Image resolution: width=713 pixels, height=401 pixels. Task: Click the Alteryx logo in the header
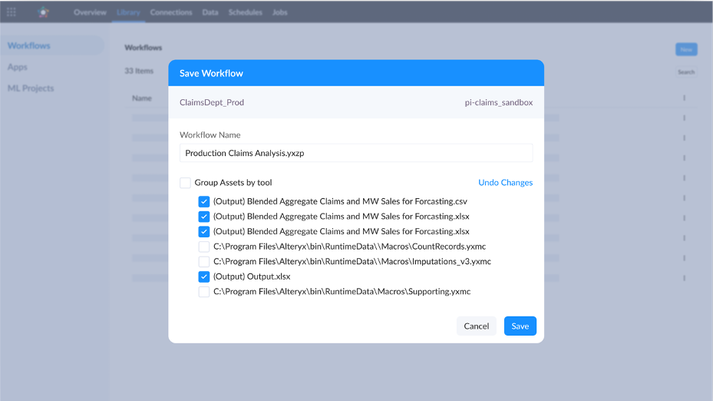(43, 13)
